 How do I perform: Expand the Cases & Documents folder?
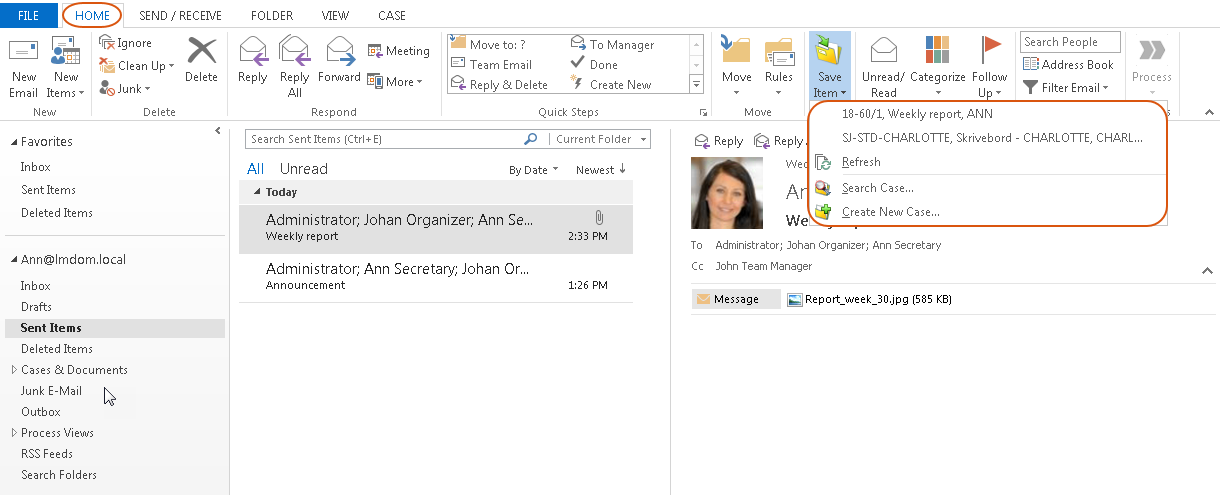[x=14, y=370]
